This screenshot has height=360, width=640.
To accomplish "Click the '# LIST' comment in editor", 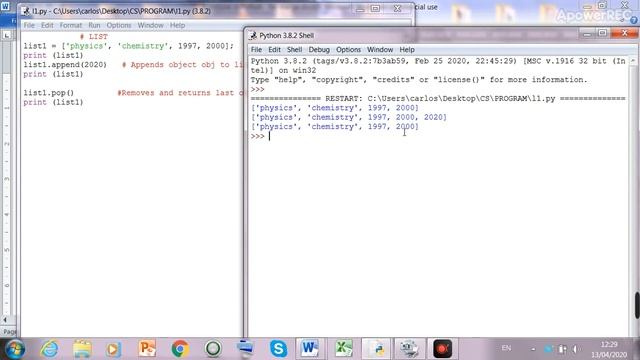I will pos(93,37).
